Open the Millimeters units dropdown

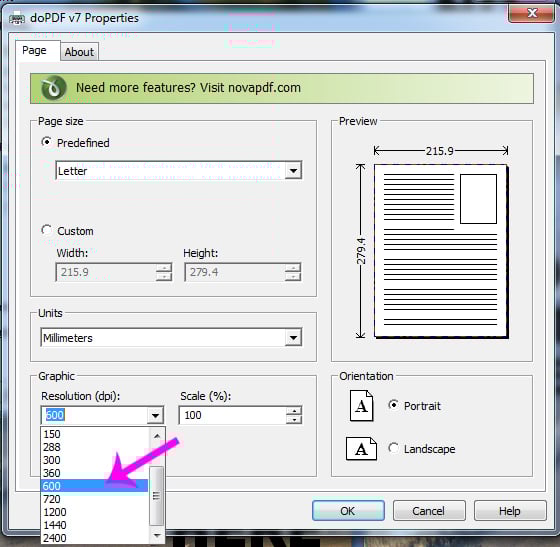[x=293, y=337]
